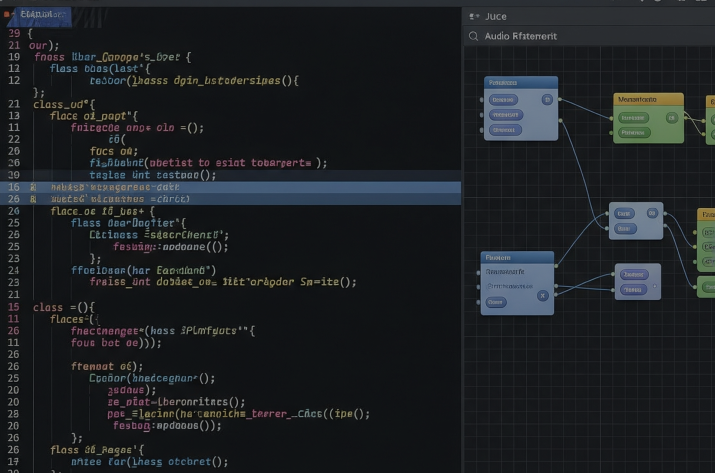
Task: Click the orange file icon left of editor tab
Action: (6, 14)
